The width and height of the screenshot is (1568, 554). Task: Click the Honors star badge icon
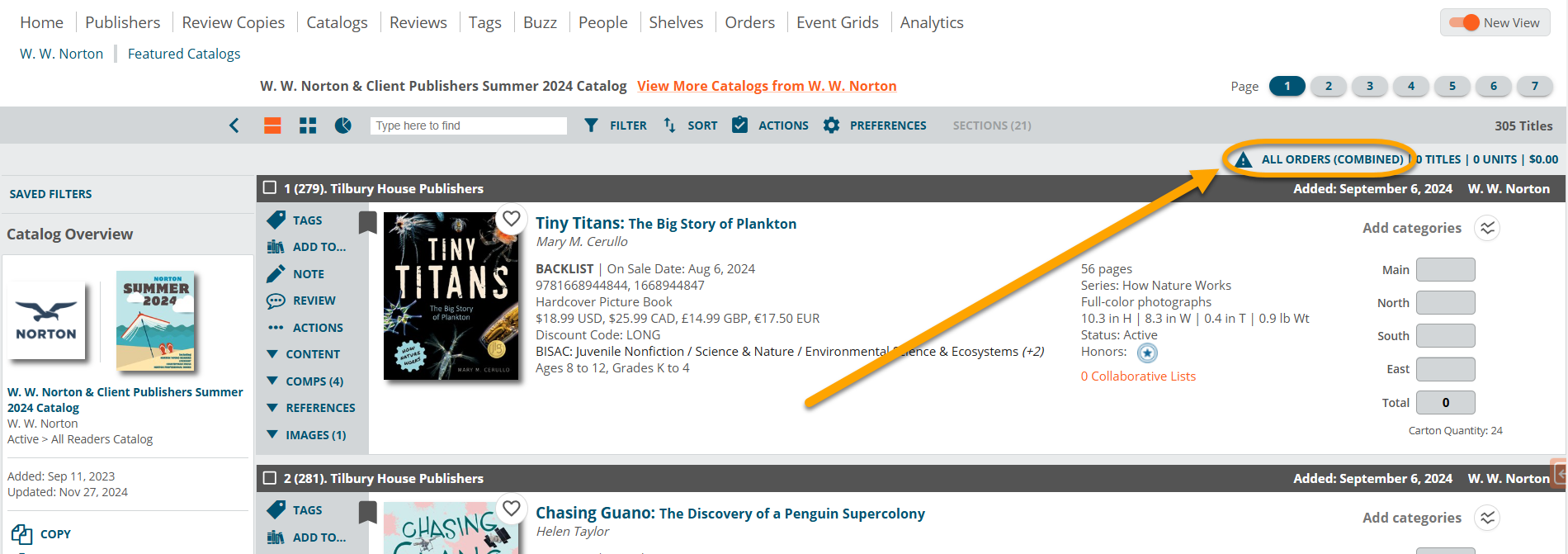pos(1147,353)
